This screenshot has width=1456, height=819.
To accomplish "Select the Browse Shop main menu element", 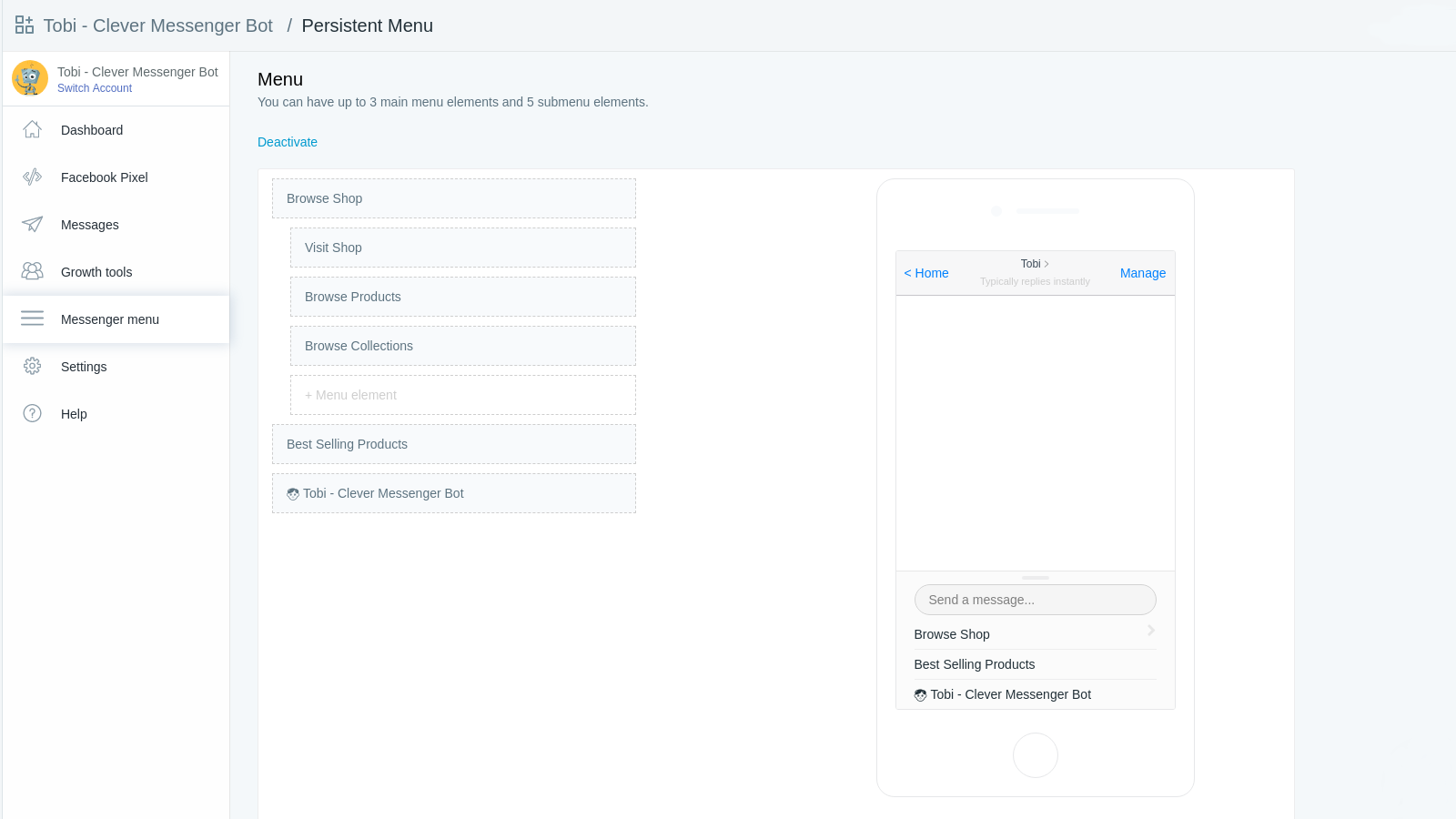I will 454,198.
